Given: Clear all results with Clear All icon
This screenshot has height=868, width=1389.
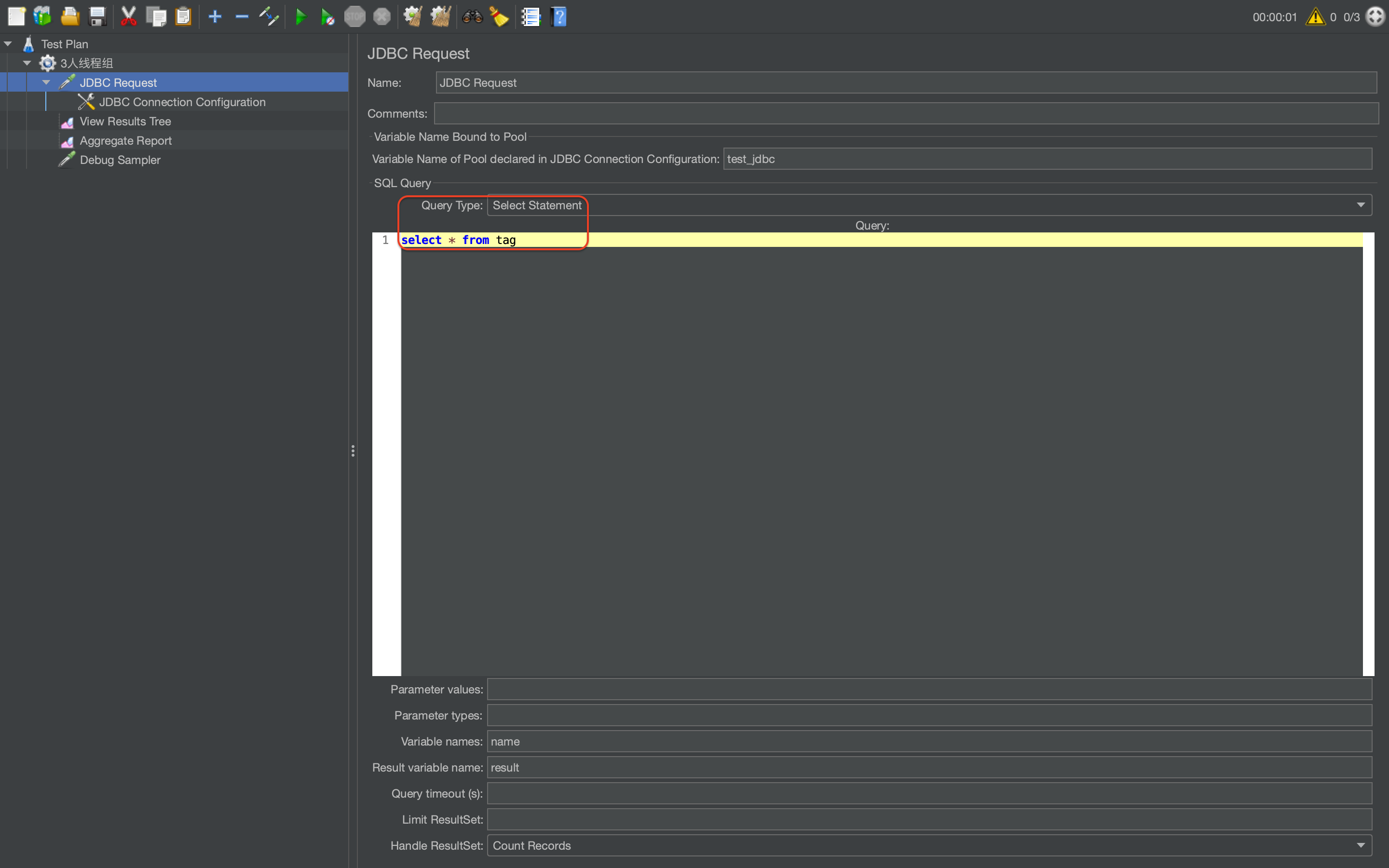Looking at the screenshot, I should pyautogui.click(x=440, y=16).
